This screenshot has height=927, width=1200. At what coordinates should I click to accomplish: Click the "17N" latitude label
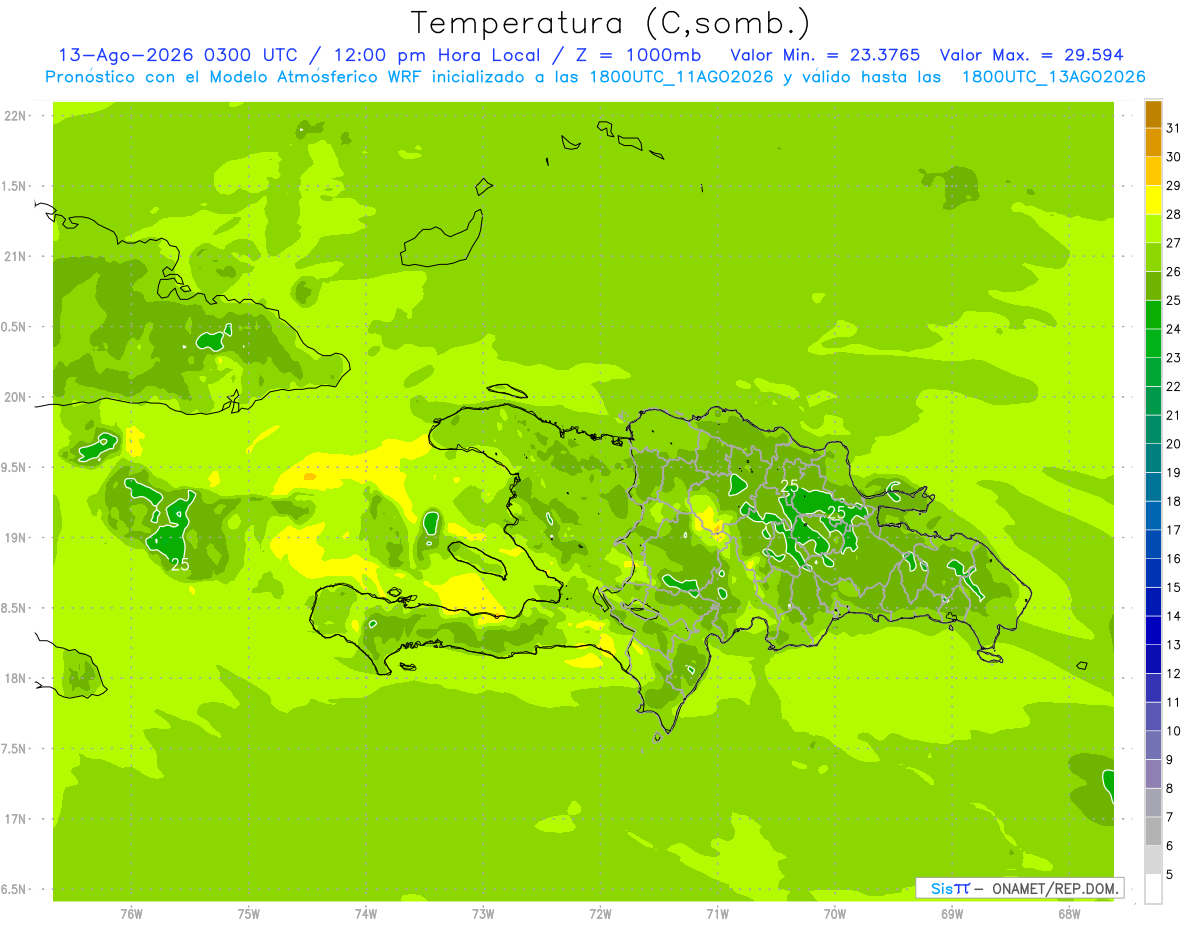pos(15,819)
